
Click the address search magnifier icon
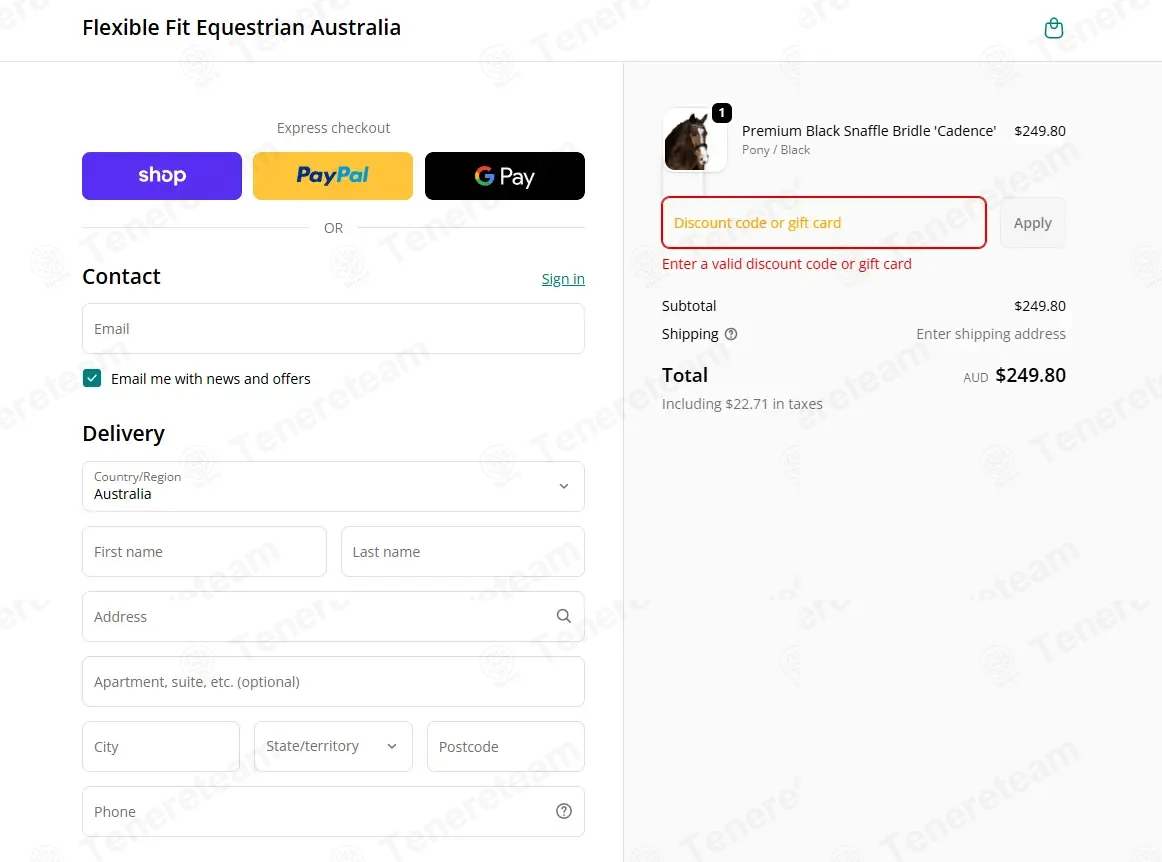[x=563, y=616]
